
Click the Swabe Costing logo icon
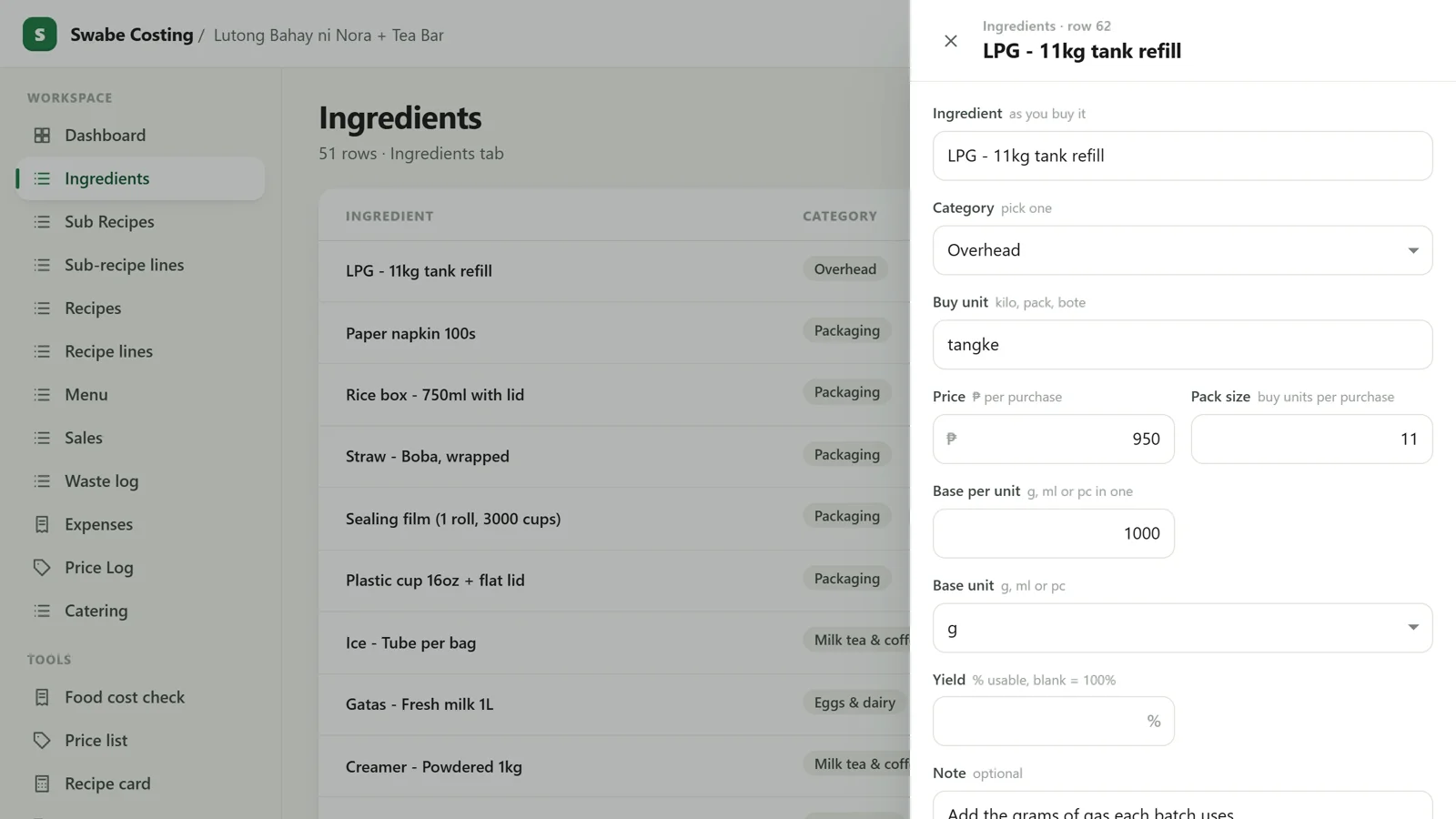point(39,35)
